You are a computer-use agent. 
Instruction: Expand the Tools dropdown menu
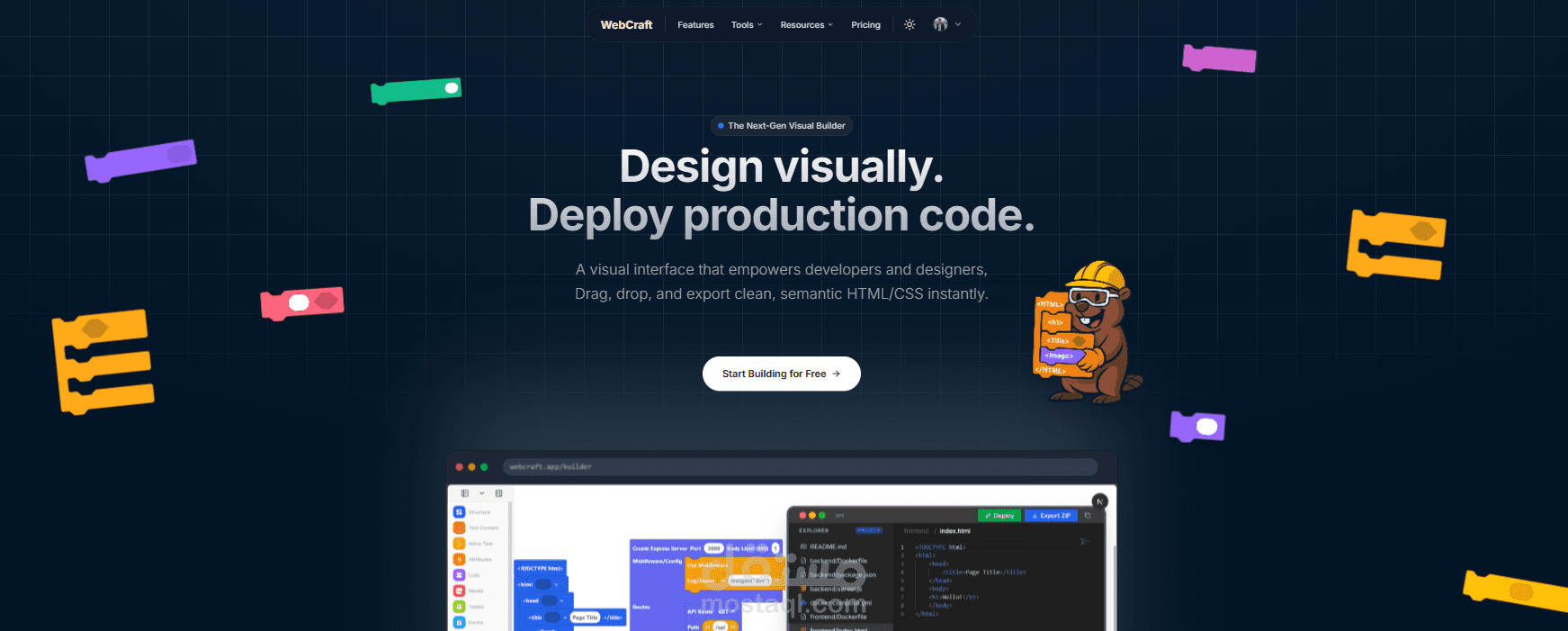(747, 25)
